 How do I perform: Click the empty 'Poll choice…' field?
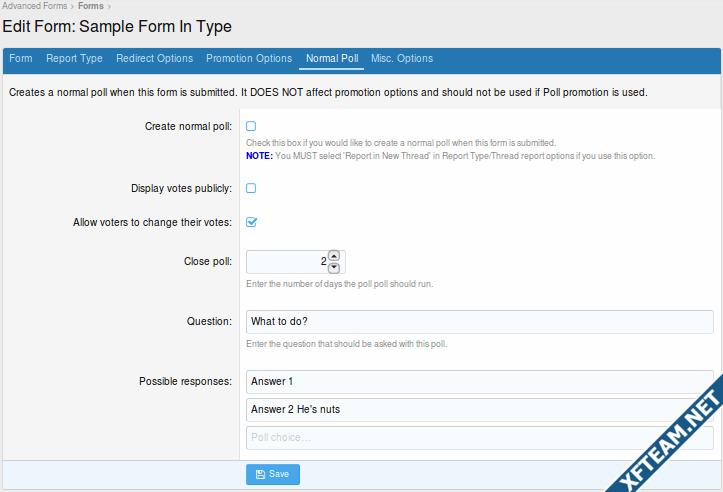tap(480, 438)
